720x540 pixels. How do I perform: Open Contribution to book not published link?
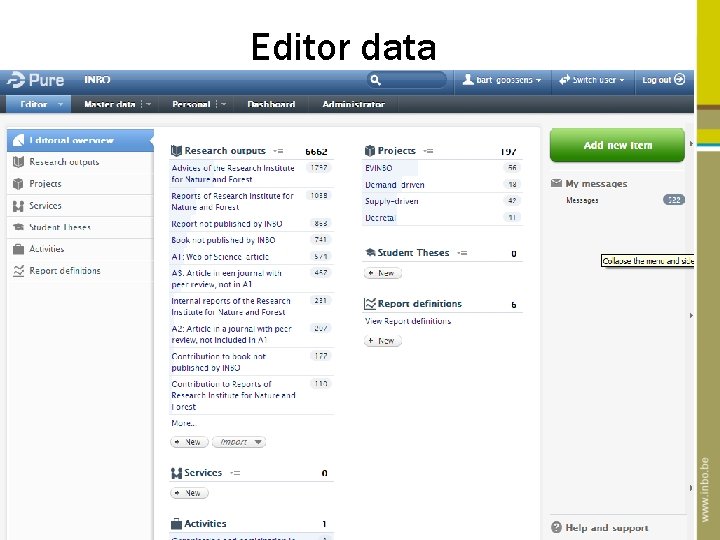(x=219, y=362)
